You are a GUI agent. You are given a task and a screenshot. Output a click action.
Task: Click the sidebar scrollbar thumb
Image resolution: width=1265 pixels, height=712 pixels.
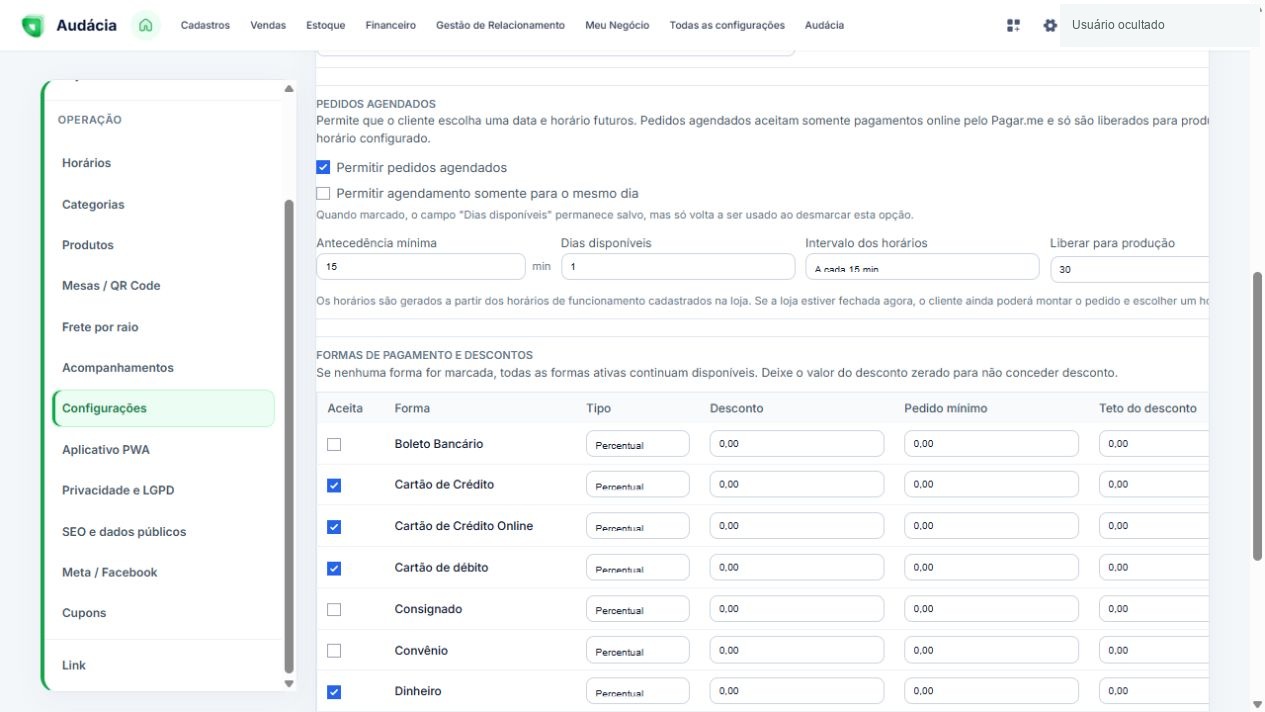point(289,436)
